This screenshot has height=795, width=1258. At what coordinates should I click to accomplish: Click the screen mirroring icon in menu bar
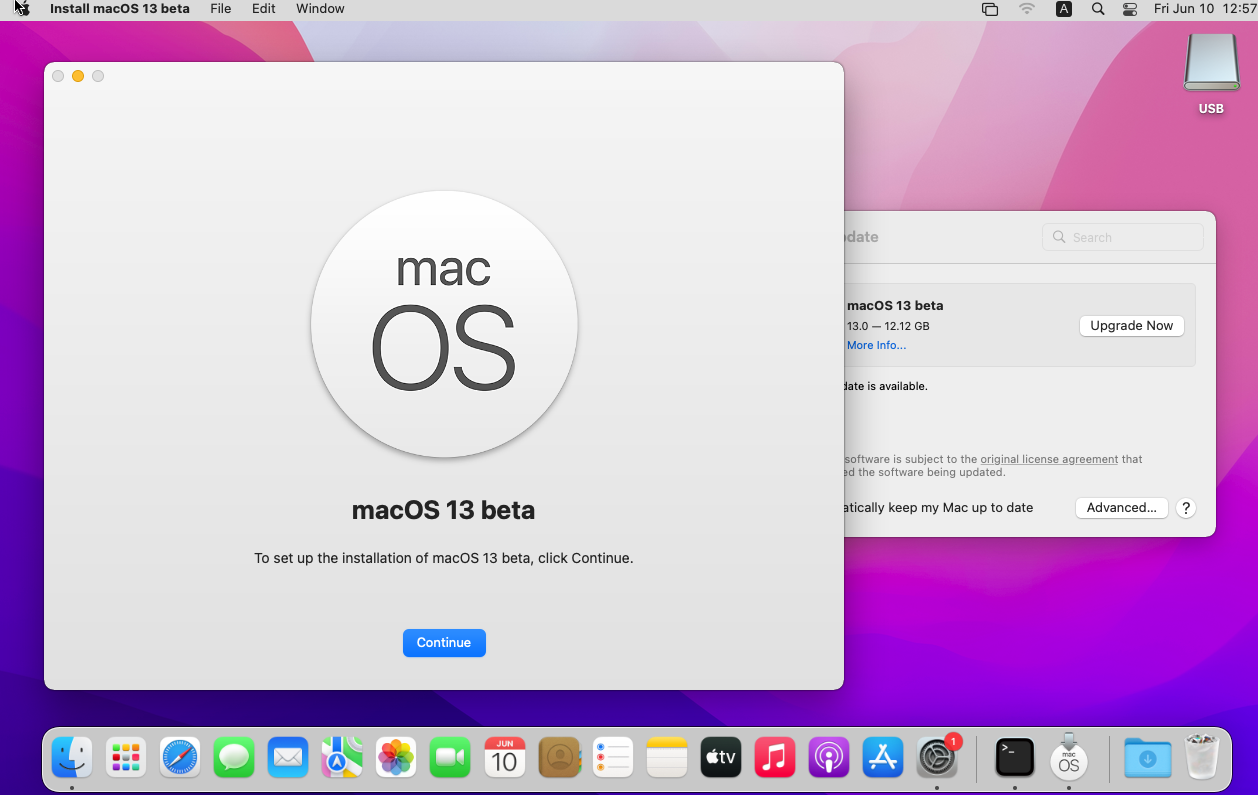click(990, 9)
